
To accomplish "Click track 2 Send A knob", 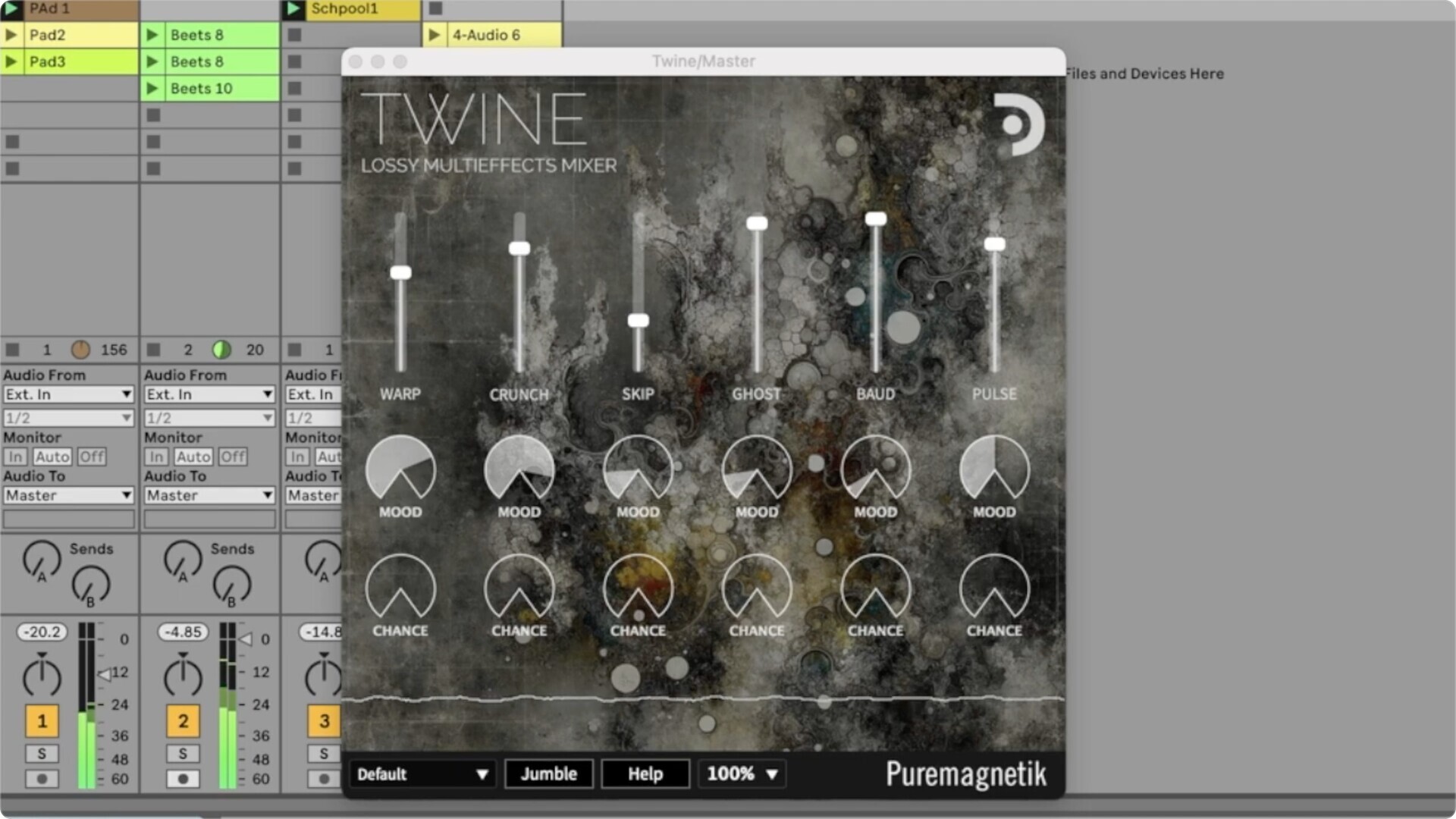I will tap(183, 560).
